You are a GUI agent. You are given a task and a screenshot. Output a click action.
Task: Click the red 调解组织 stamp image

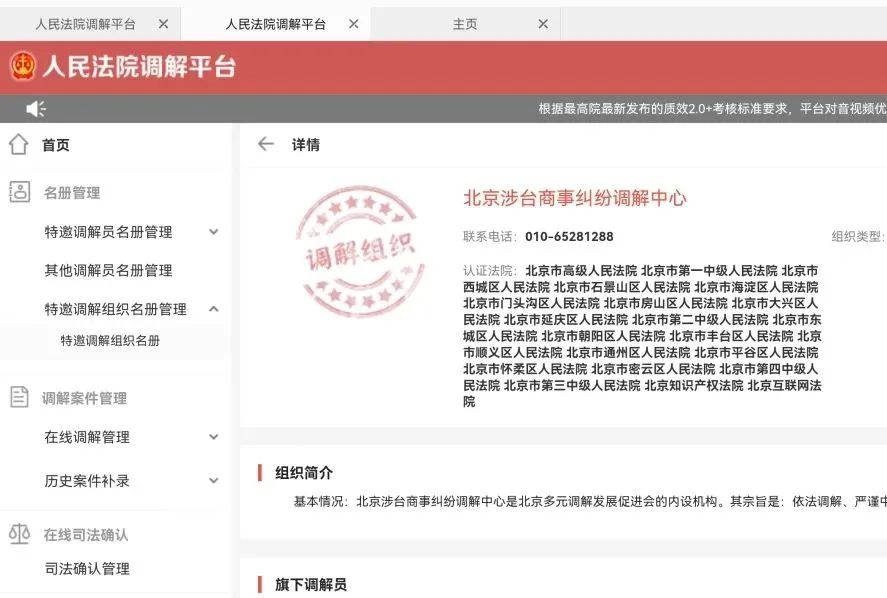click(x=361, y=251)
